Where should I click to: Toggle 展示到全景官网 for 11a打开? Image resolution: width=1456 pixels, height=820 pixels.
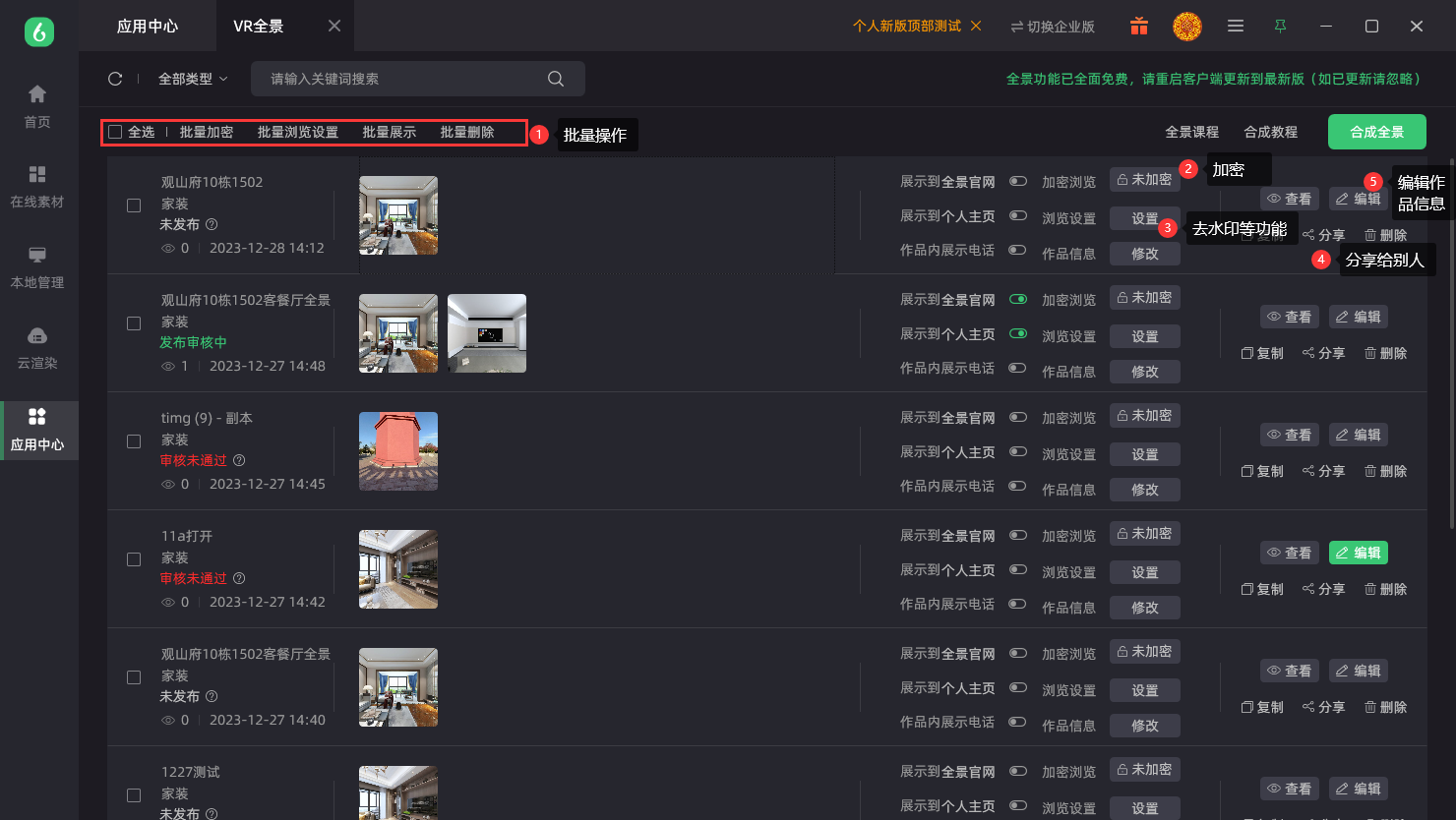point(1018,535)
